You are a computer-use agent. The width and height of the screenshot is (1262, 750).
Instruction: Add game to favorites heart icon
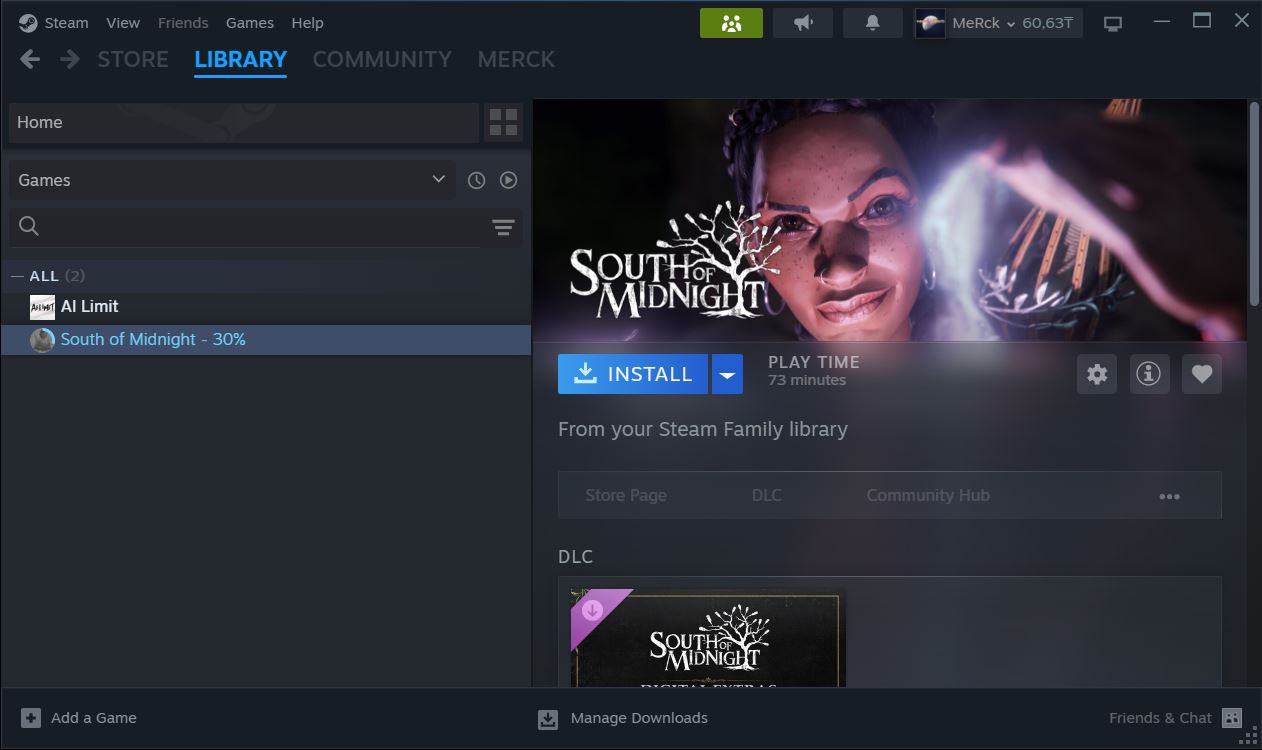point(1202,374)
